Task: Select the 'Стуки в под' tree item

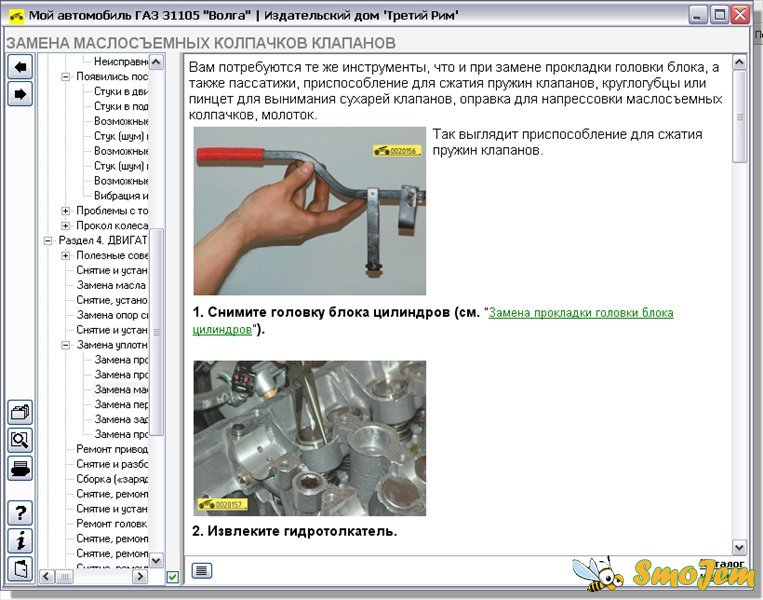Action: coord(121,106)
